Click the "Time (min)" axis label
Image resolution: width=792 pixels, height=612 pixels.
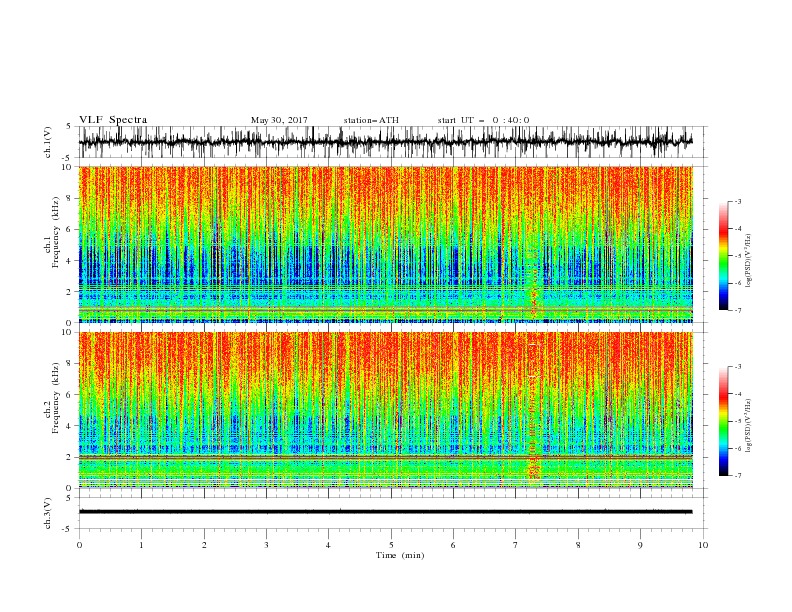pos(400,555)
